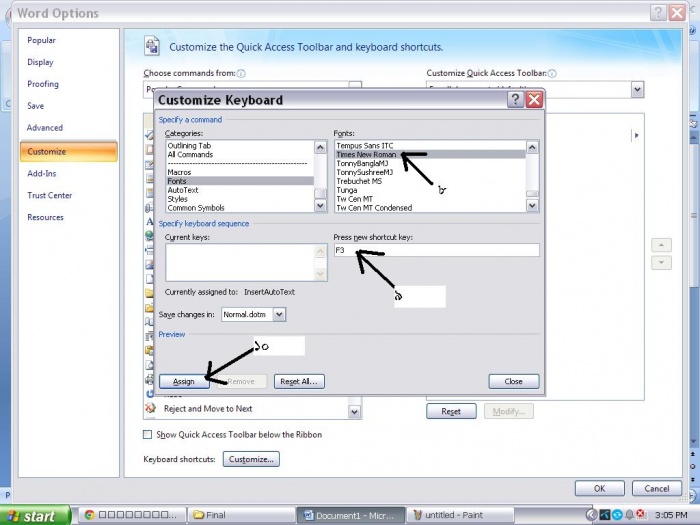Image resolution: width=700 pixels, height=525 pixels.
Task: Select All Commands in Categories list
Action: point(240,154)
